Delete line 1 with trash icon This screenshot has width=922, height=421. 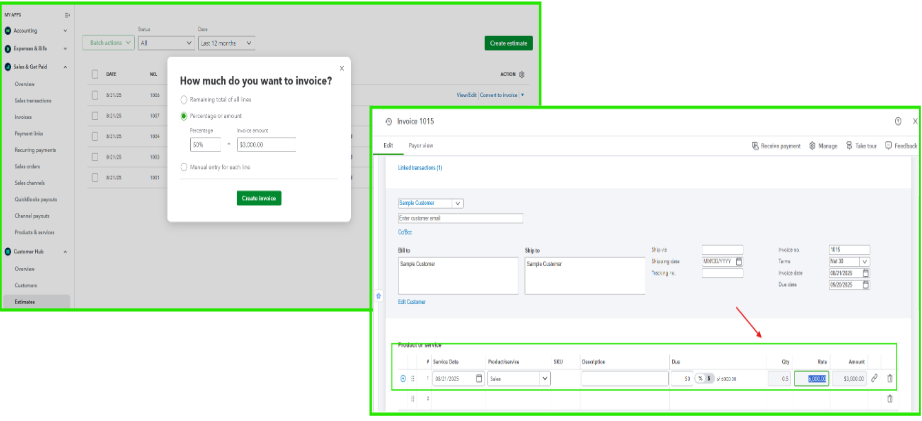pos(890,379)
